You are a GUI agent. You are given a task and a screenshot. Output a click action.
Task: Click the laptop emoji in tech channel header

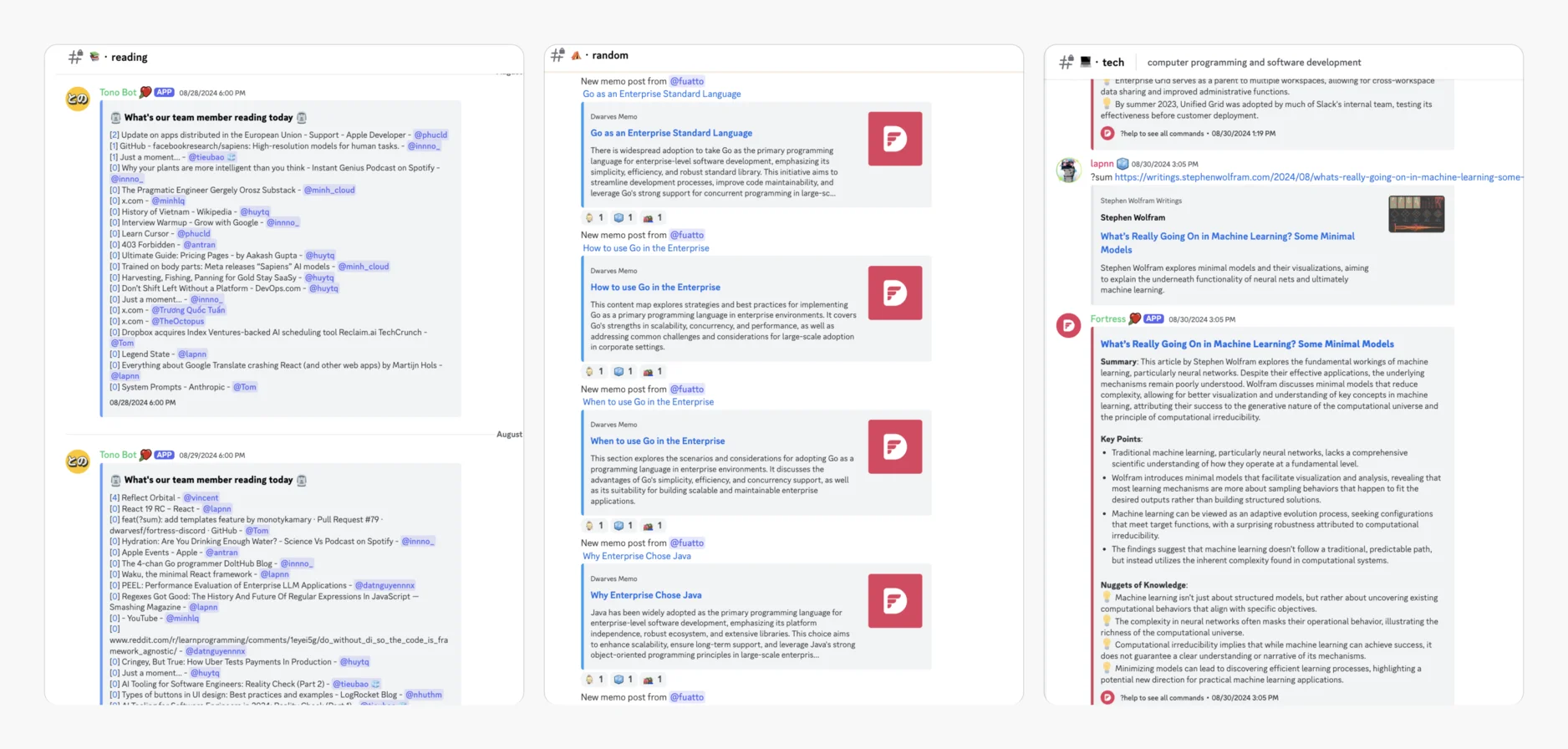point(1085,61)
